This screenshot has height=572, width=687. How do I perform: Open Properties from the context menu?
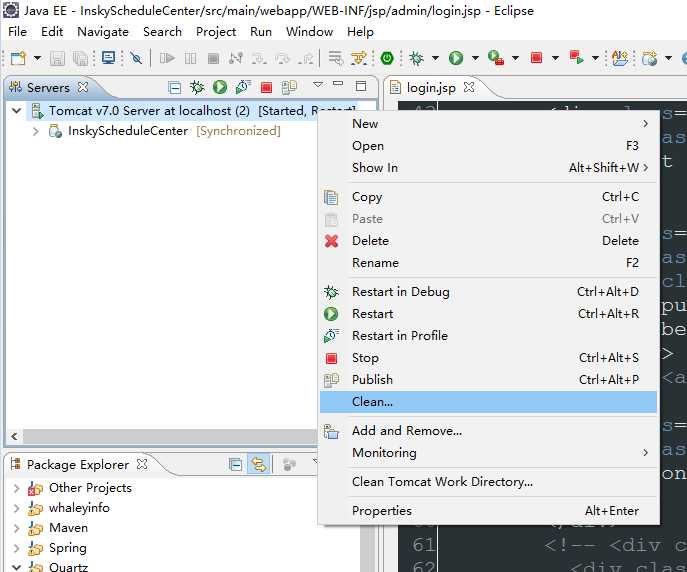coord(489,511)
